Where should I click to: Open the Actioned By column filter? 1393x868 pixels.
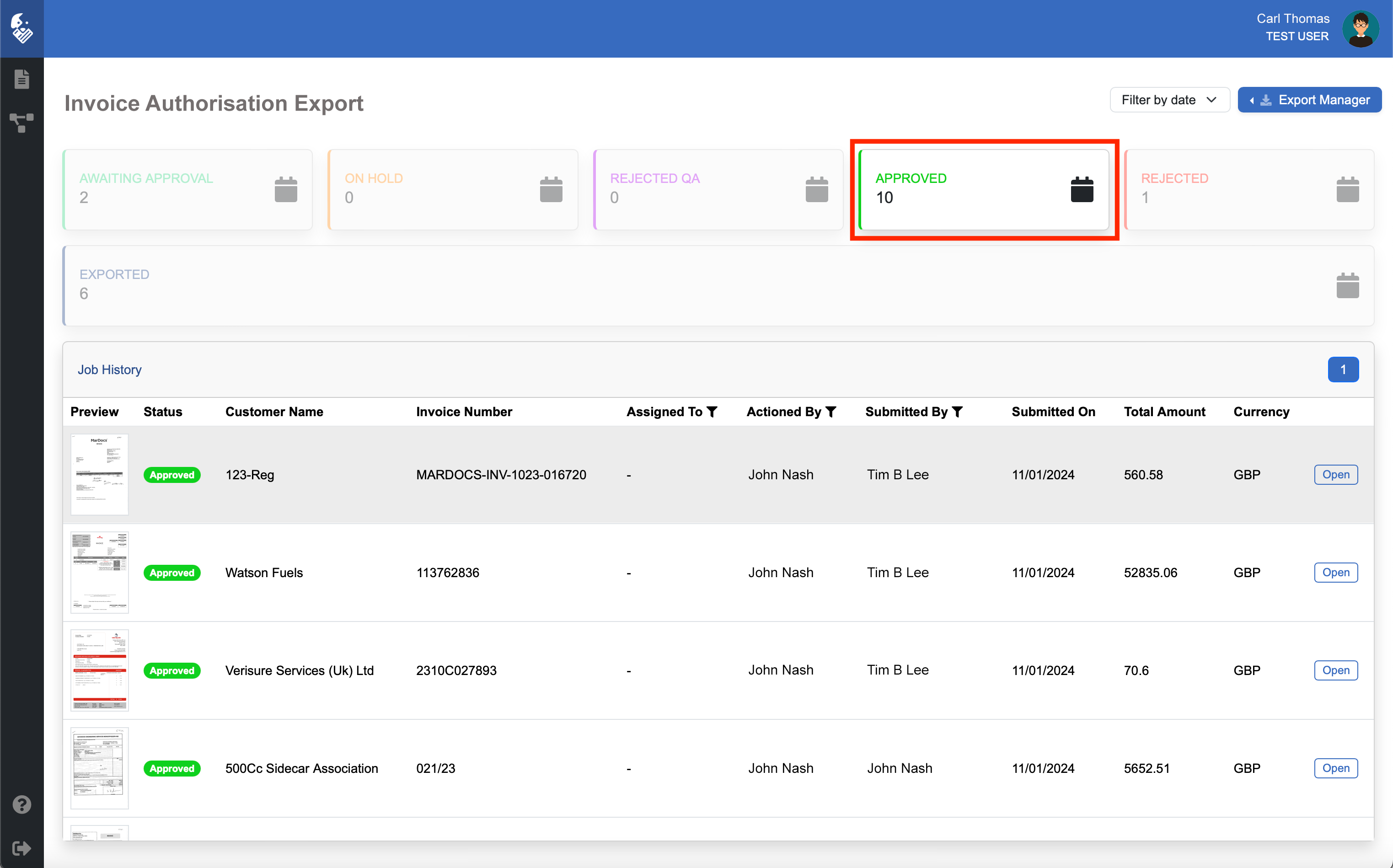[831, 412]
